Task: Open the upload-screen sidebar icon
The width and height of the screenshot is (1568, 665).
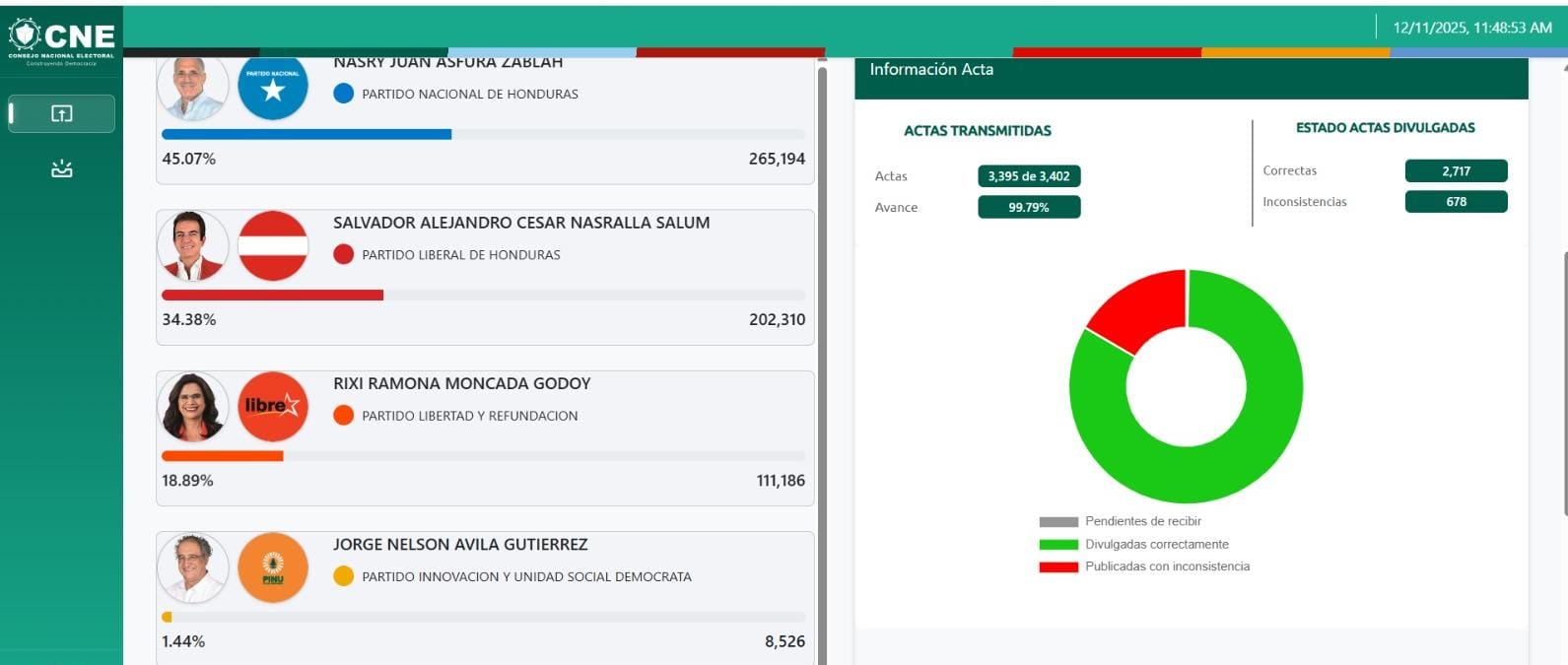Action: click(x=61, y=114)
